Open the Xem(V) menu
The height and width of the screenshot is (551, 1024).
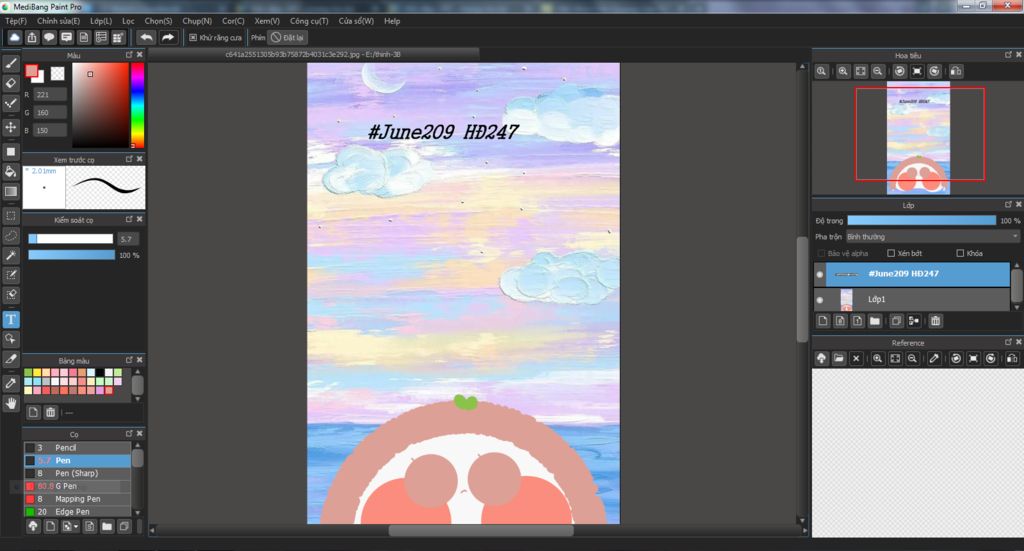point(267,21)
